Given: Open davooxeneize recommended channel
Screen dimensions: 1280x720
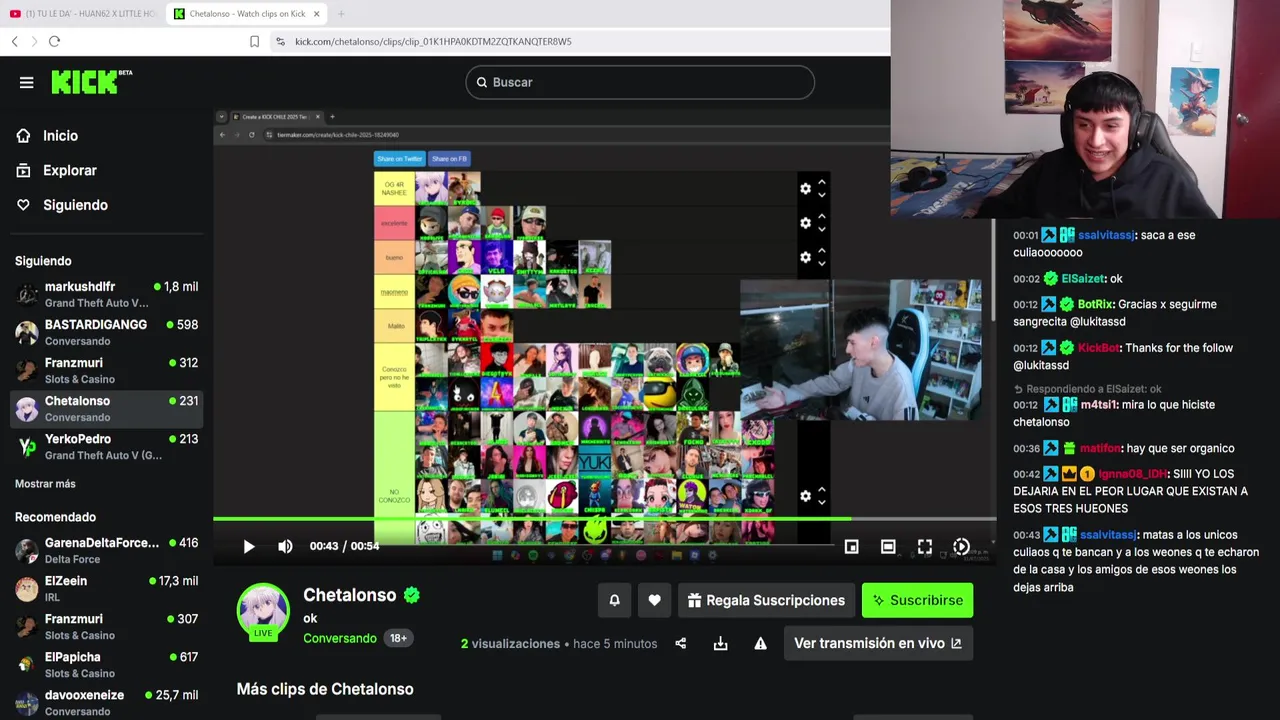Looking at the screenshot, I should point(107,702).
